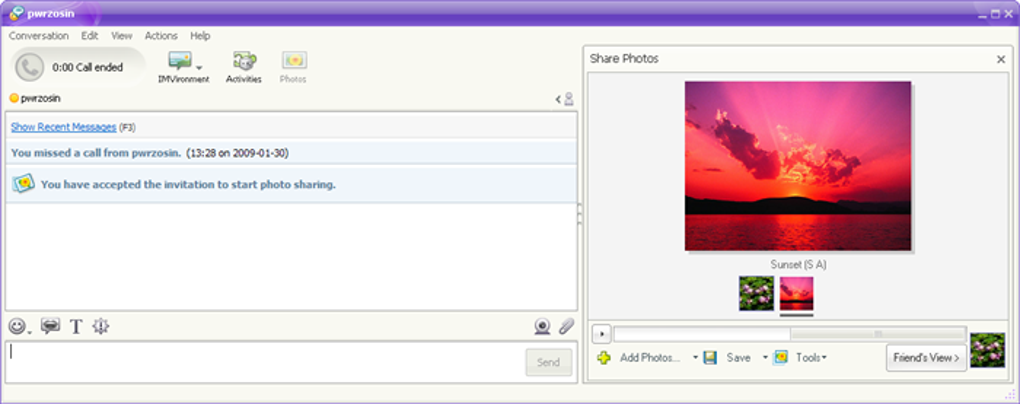Click the paperclip send file icon

[x=567, y=327]
